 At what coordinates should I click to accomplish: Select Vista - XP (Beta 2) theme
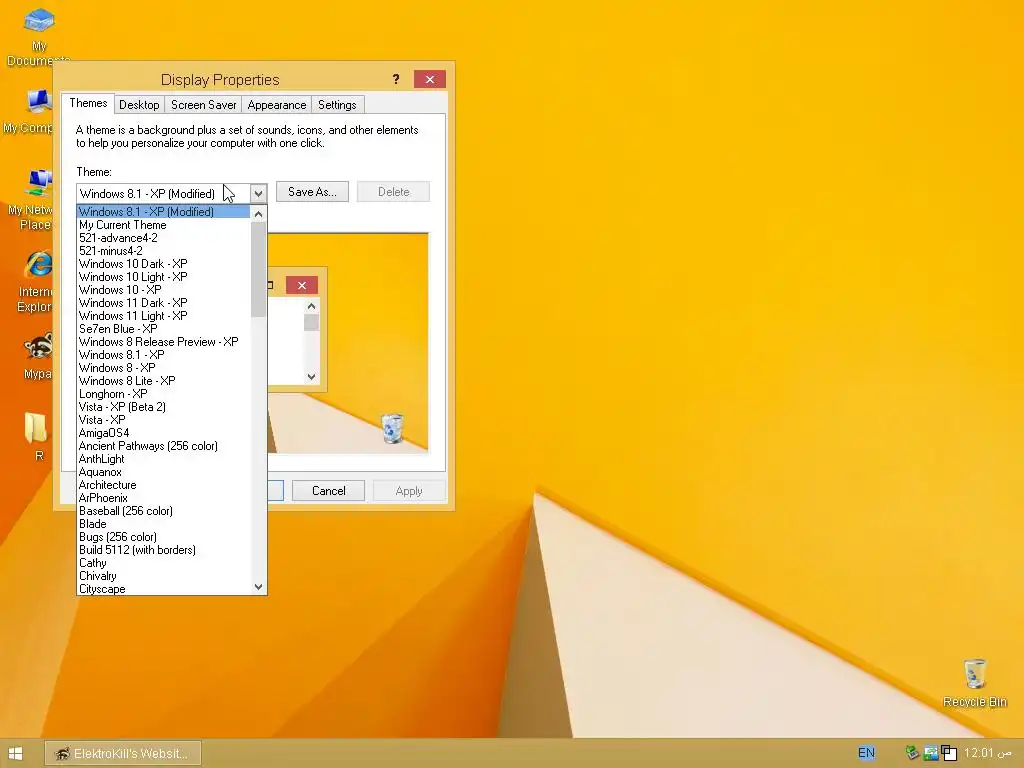coord(163,407)
